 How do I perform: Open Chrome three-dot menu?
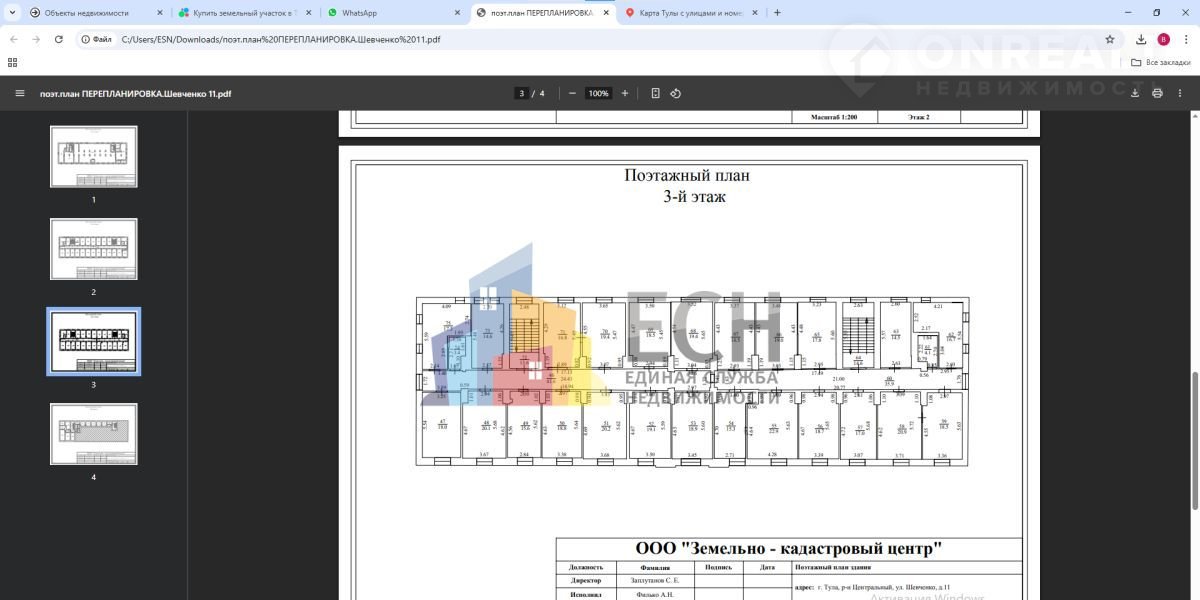[1183, 39]
